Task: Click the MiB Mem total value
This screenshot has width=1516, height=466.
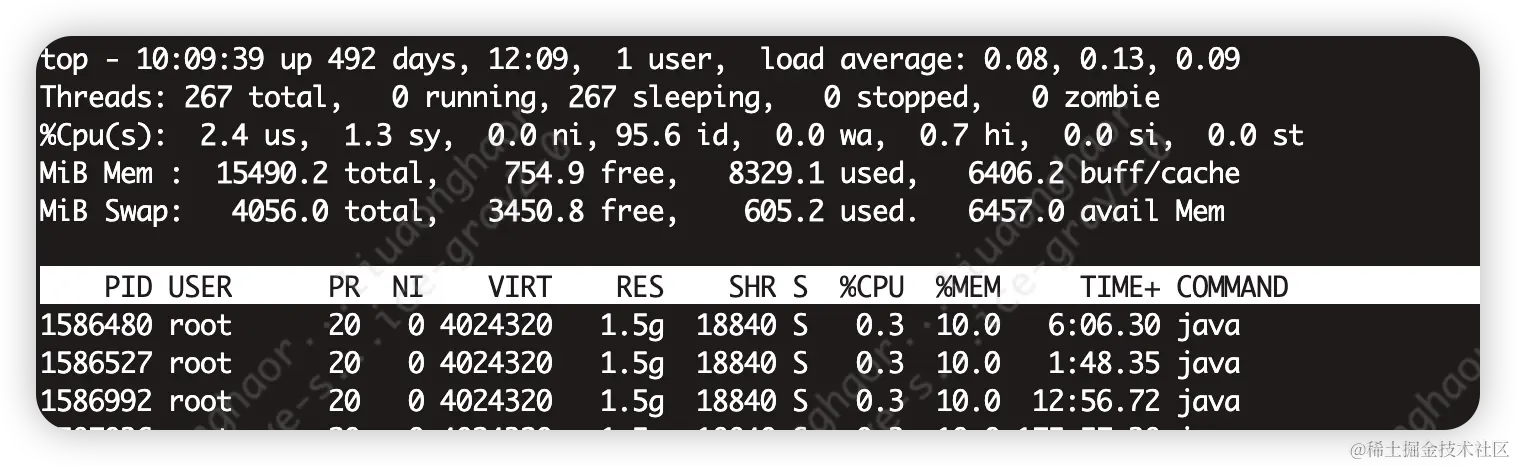Action: (x=272, y=173)
